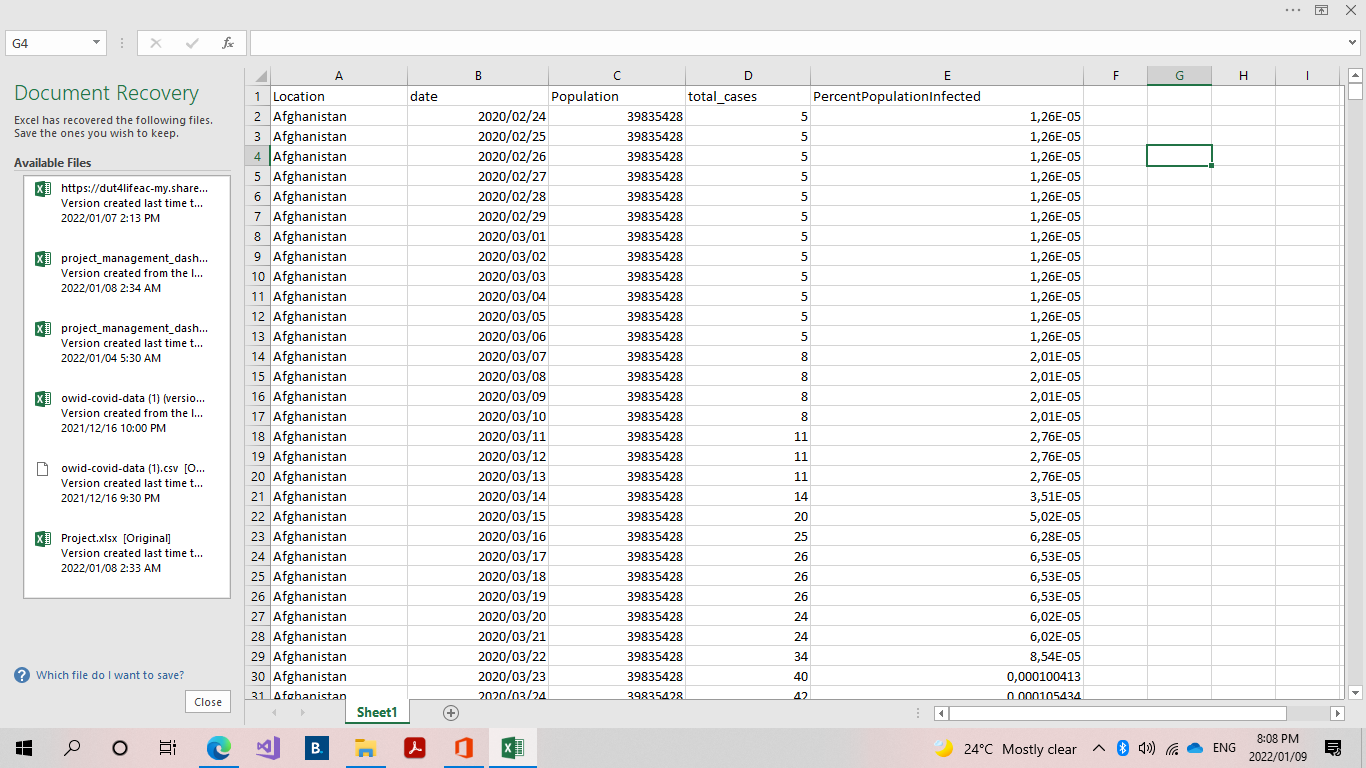Image resolution: width=1366 pixels, height=768 pixels.
Task: Select the 'Location' header cell
Action: coord(339,97)
